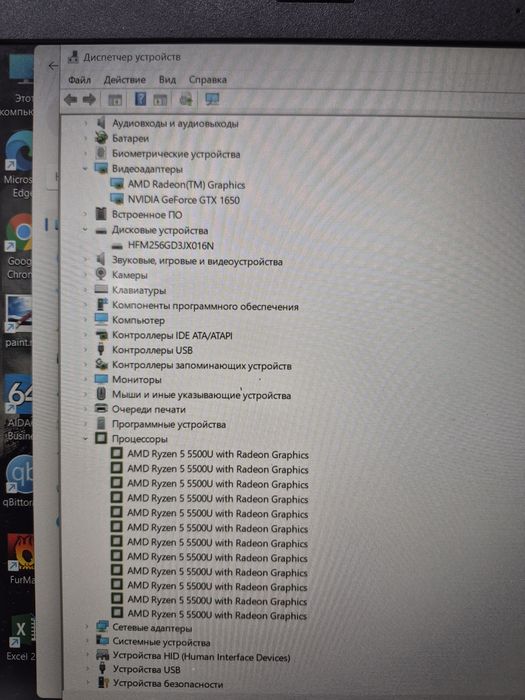This screenshot has height=700, width=525.
Task: Select the first AMD Ryzen 5 5500U entry
Action: (218, 454)
